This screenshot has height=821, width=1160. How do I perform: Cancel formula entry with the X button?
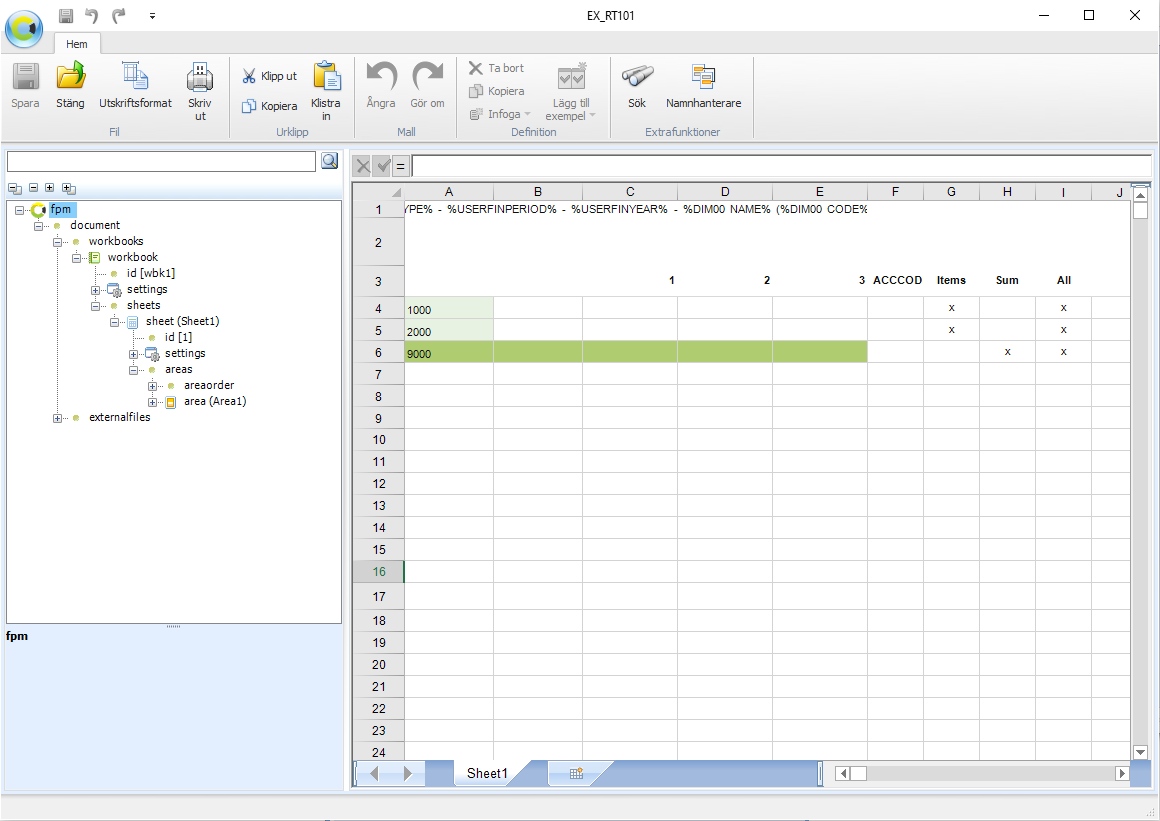pos(362,166)
